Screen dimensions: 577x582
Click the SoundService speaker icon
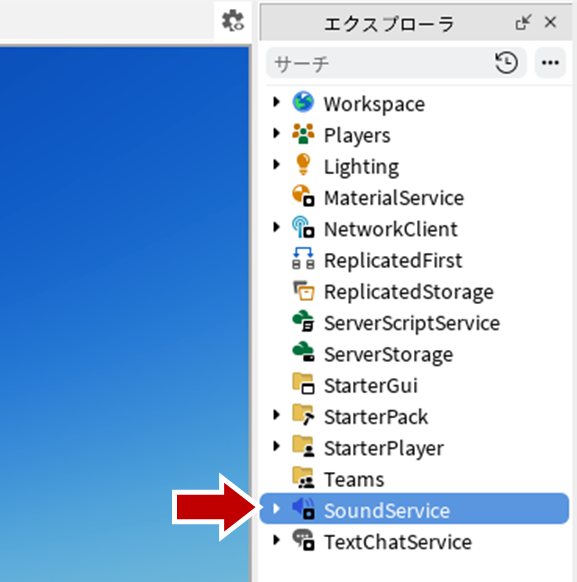tap(303, 509)
